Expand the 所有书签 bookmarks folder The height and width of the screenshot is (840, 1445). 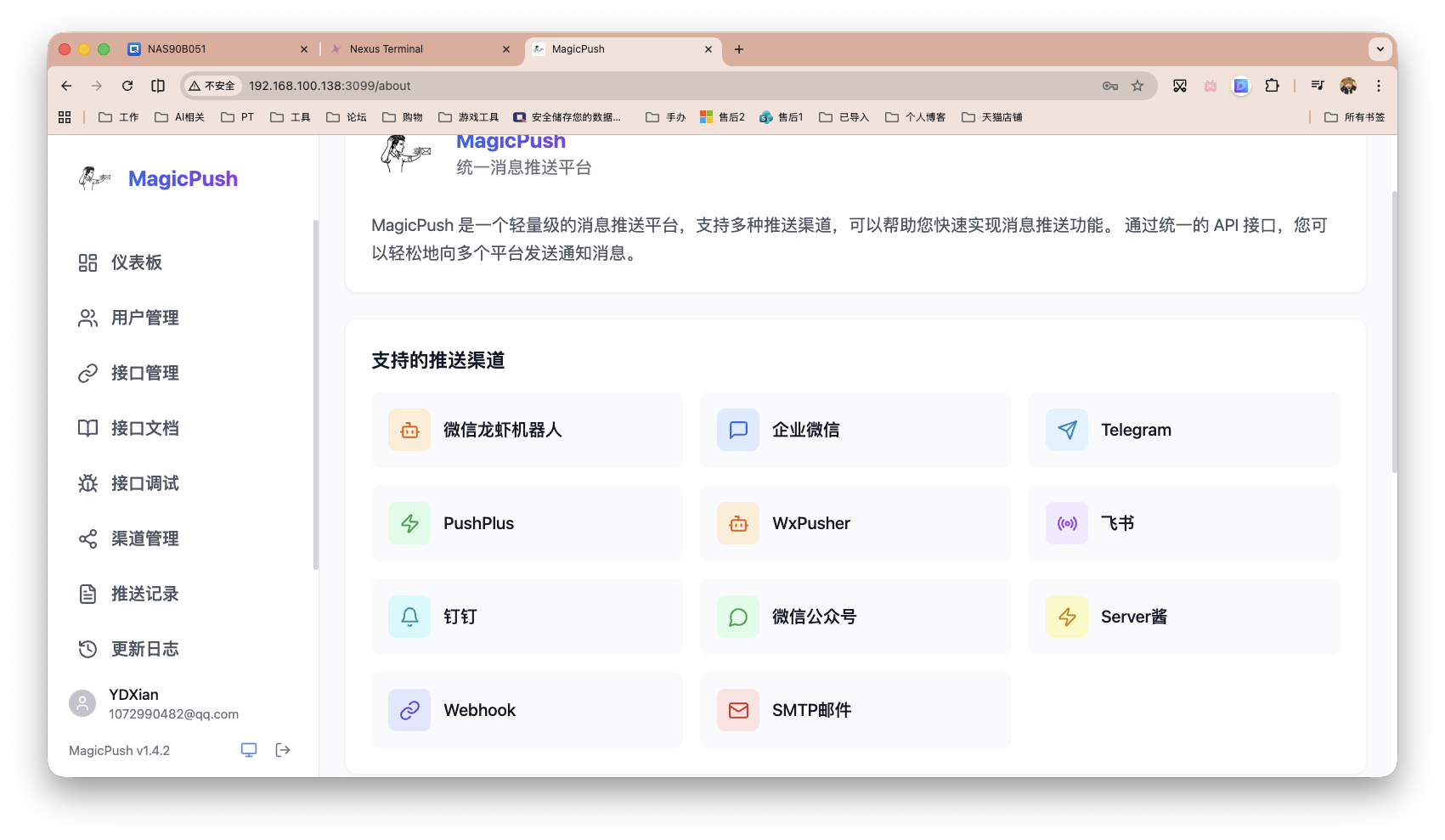tap(1353, 116)
